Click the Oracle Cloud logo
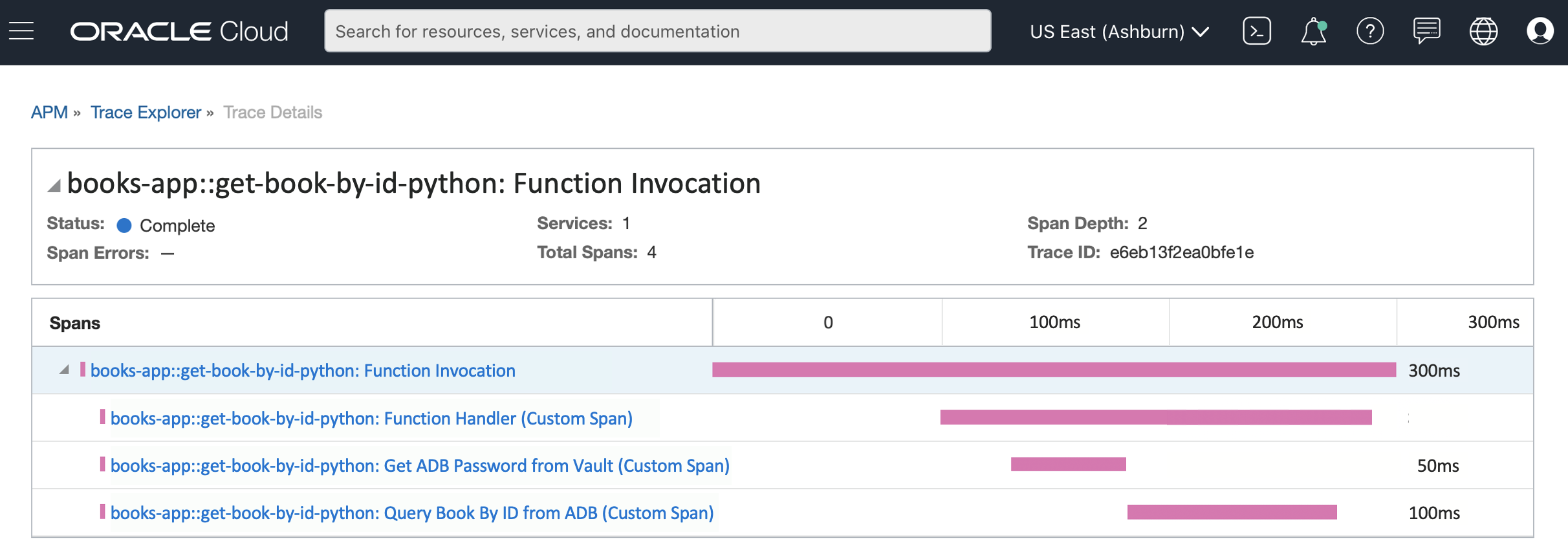 click(x=179, y=32)
